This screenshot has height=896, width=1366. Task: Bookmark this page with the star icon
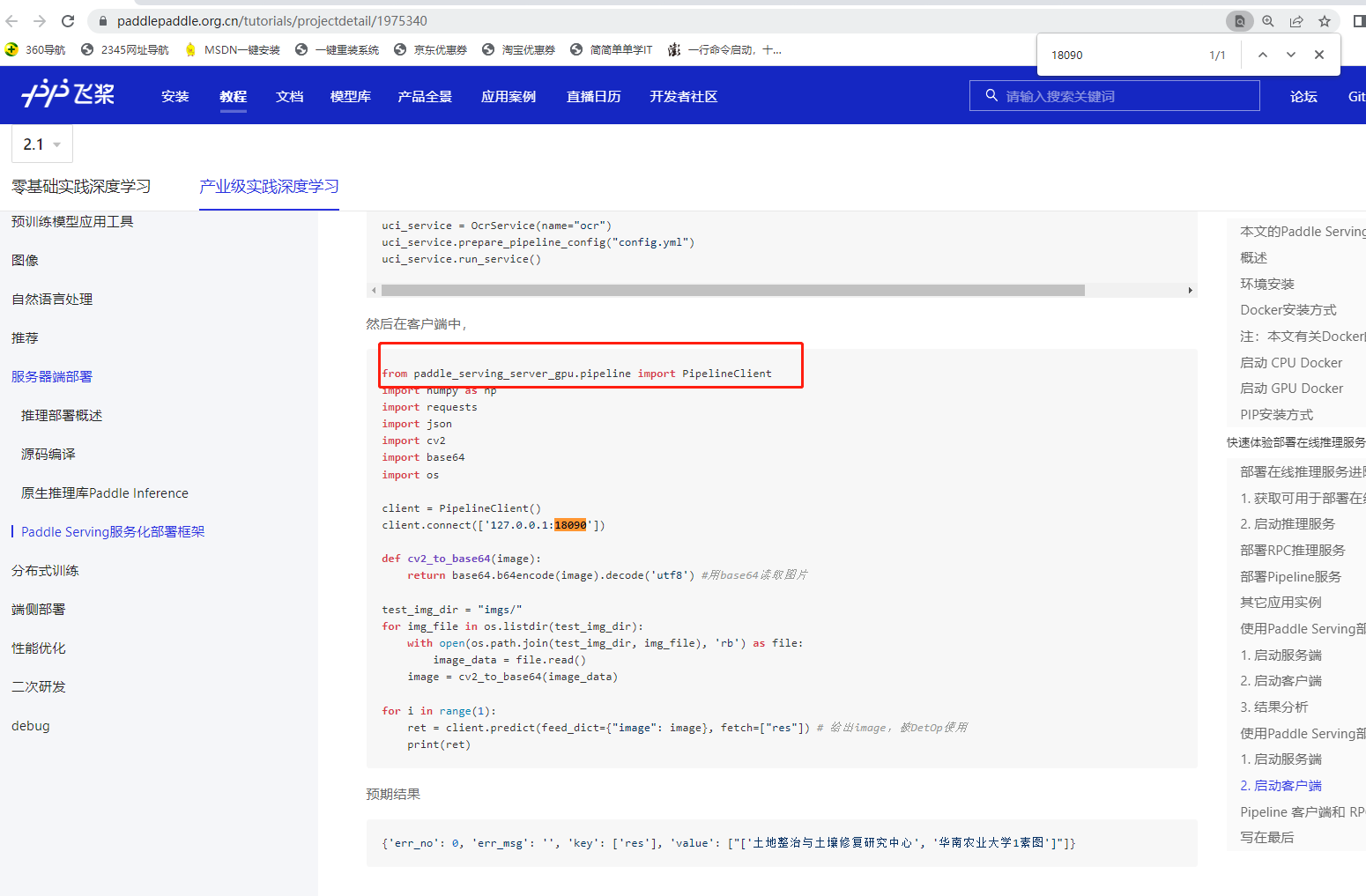[1325, 20]
